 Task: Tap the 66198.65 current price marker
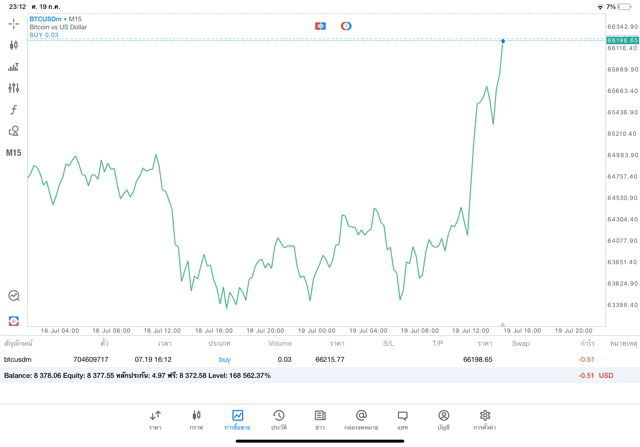(621, 41)
